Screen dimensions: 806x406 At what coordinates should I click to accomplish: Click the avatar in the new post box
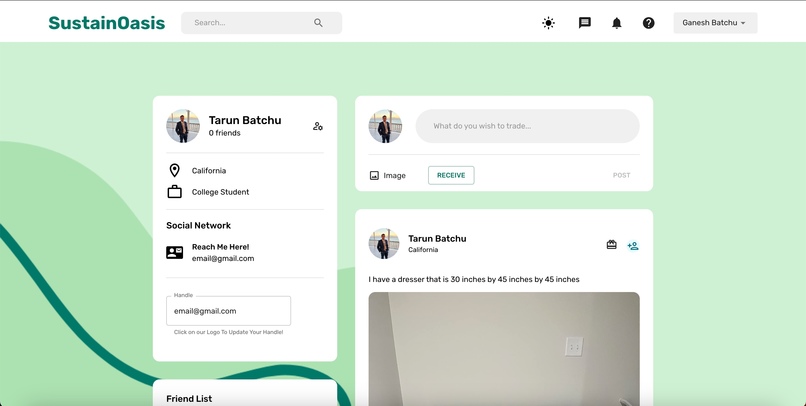pos(385,126)
